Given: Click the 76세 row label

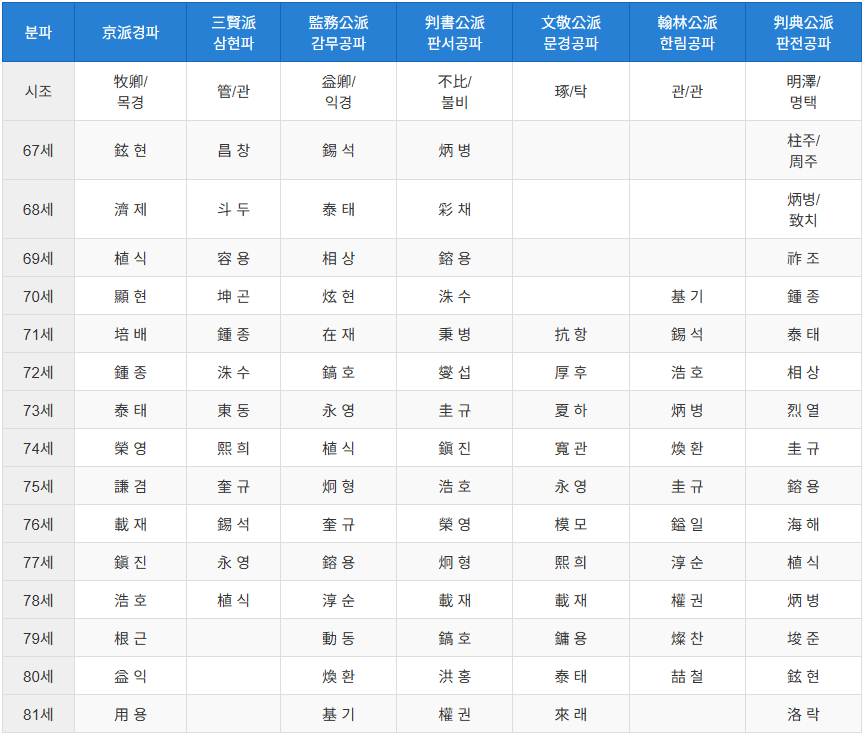Looking at the screenshot, I should 38,524.
